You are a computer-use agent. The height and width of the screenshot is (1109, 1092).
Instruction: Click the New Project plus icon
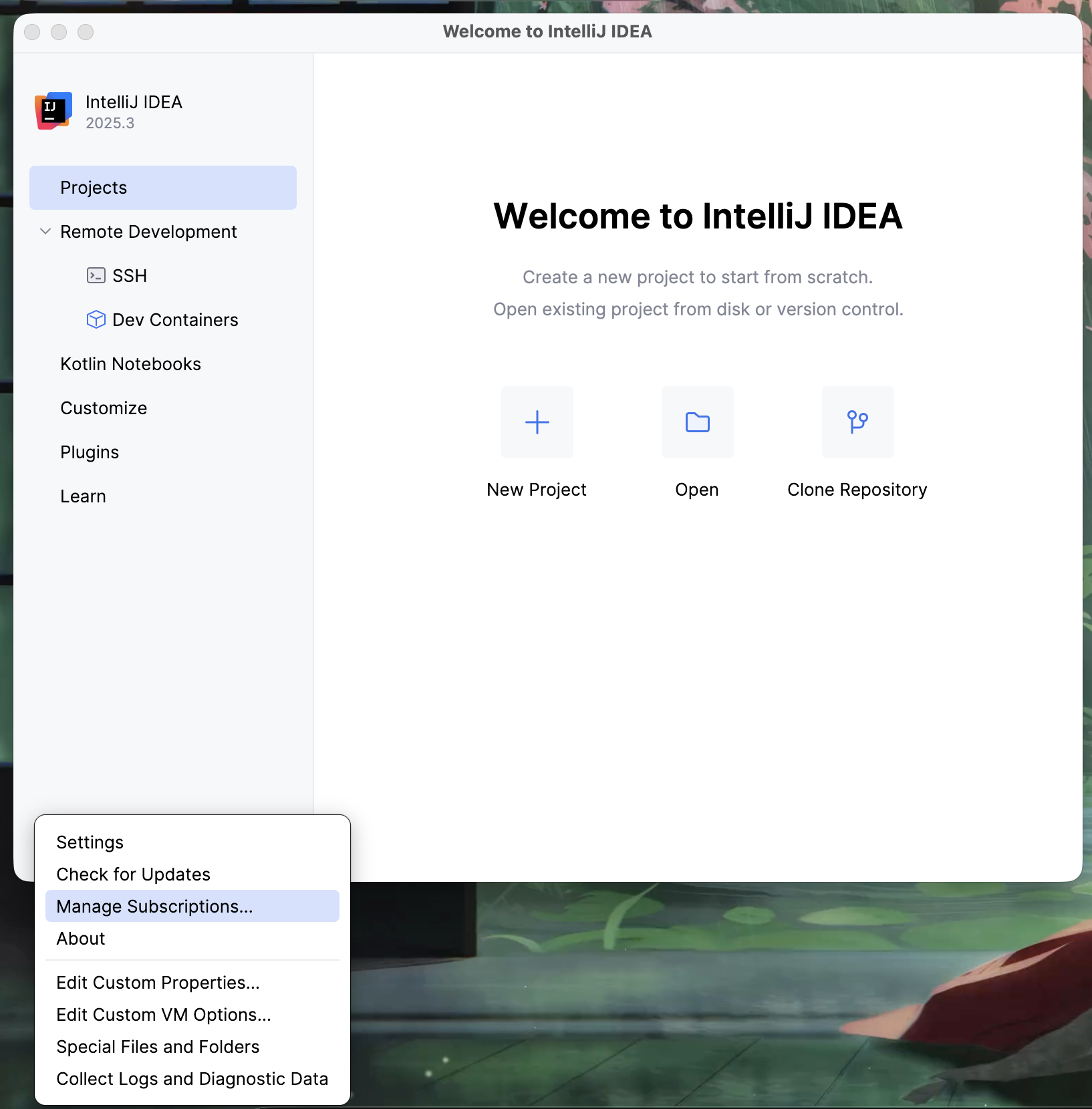point(537,422)
